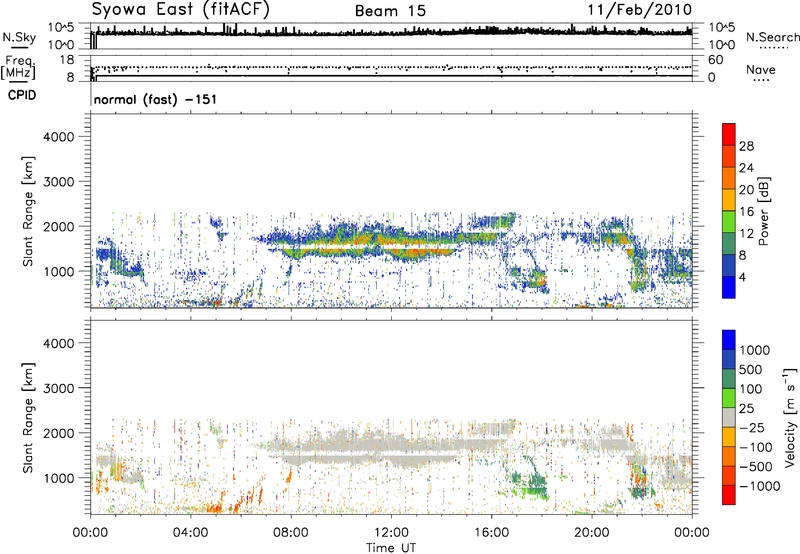Select the "N.Sky" legend label
Image resolution: width=800 pixels, height=554 pixels.
pos(19,37)
